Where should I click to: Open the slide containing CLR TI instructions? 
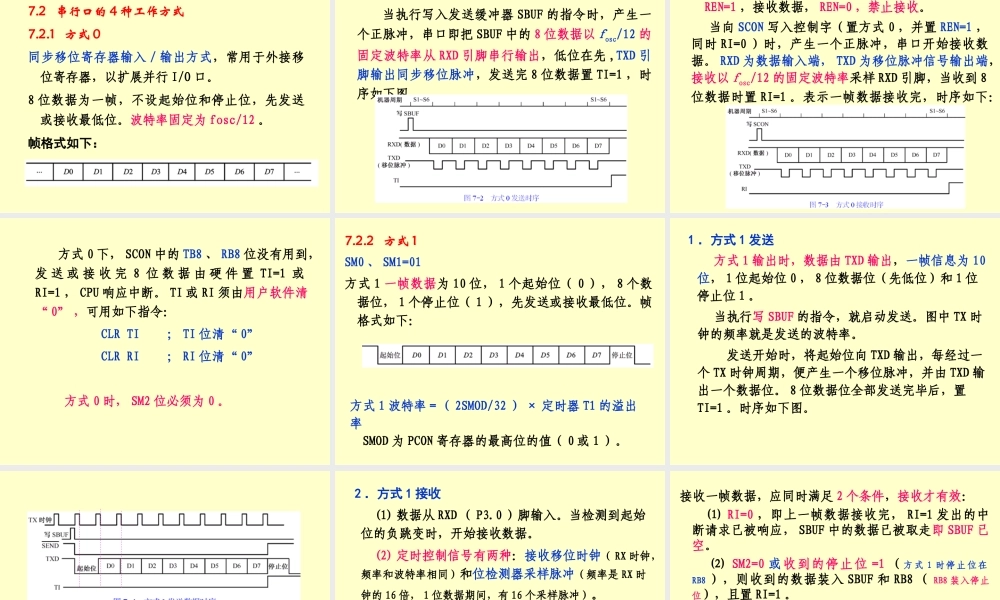[x=165, y=341]
